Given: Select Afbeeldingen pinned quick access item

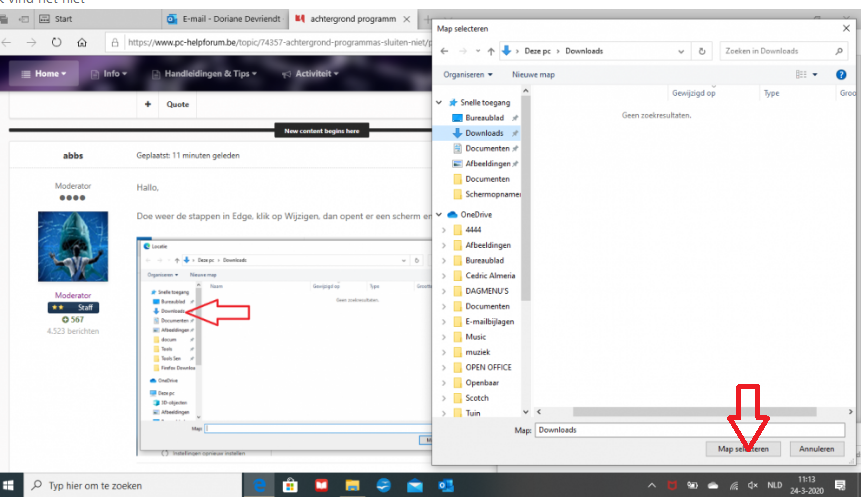Looking at the screenshot, I should coord(487,164).
